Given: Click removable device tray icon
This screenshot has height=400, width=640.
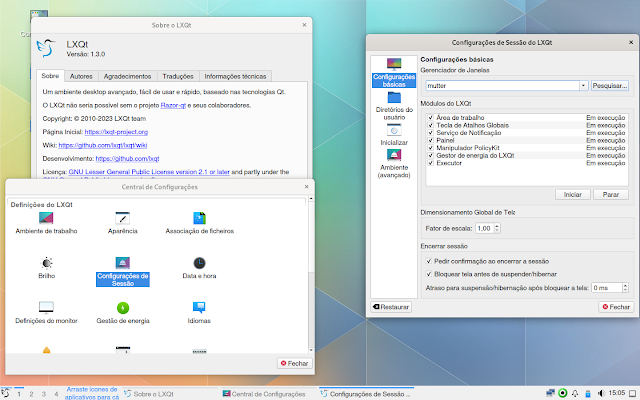Looking at the screenshot, I should click(587, 393).
